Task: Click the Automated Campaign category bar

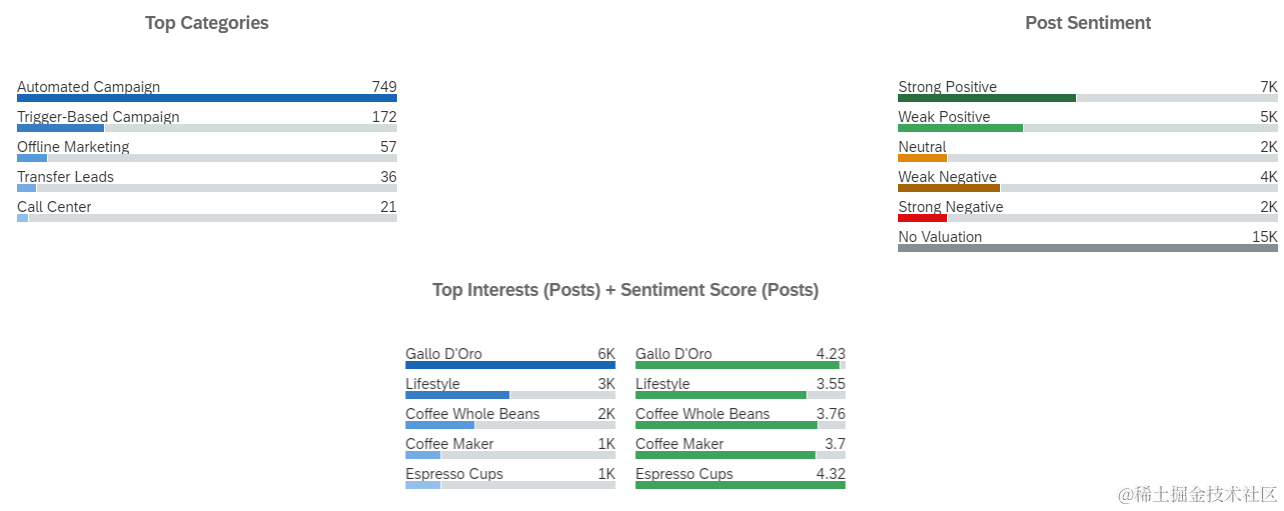Action: pos(207,91)
